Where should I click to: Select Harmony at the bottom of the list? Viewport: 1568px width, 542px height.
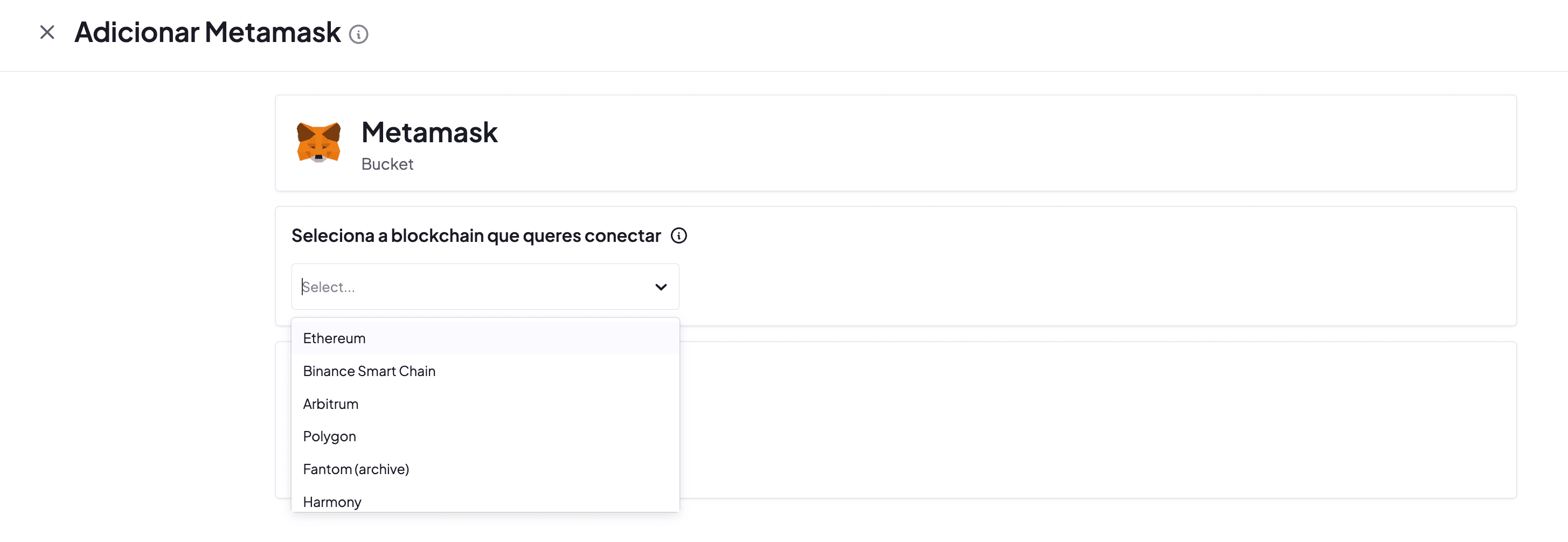pyautogui.click(x=332, y=501)
